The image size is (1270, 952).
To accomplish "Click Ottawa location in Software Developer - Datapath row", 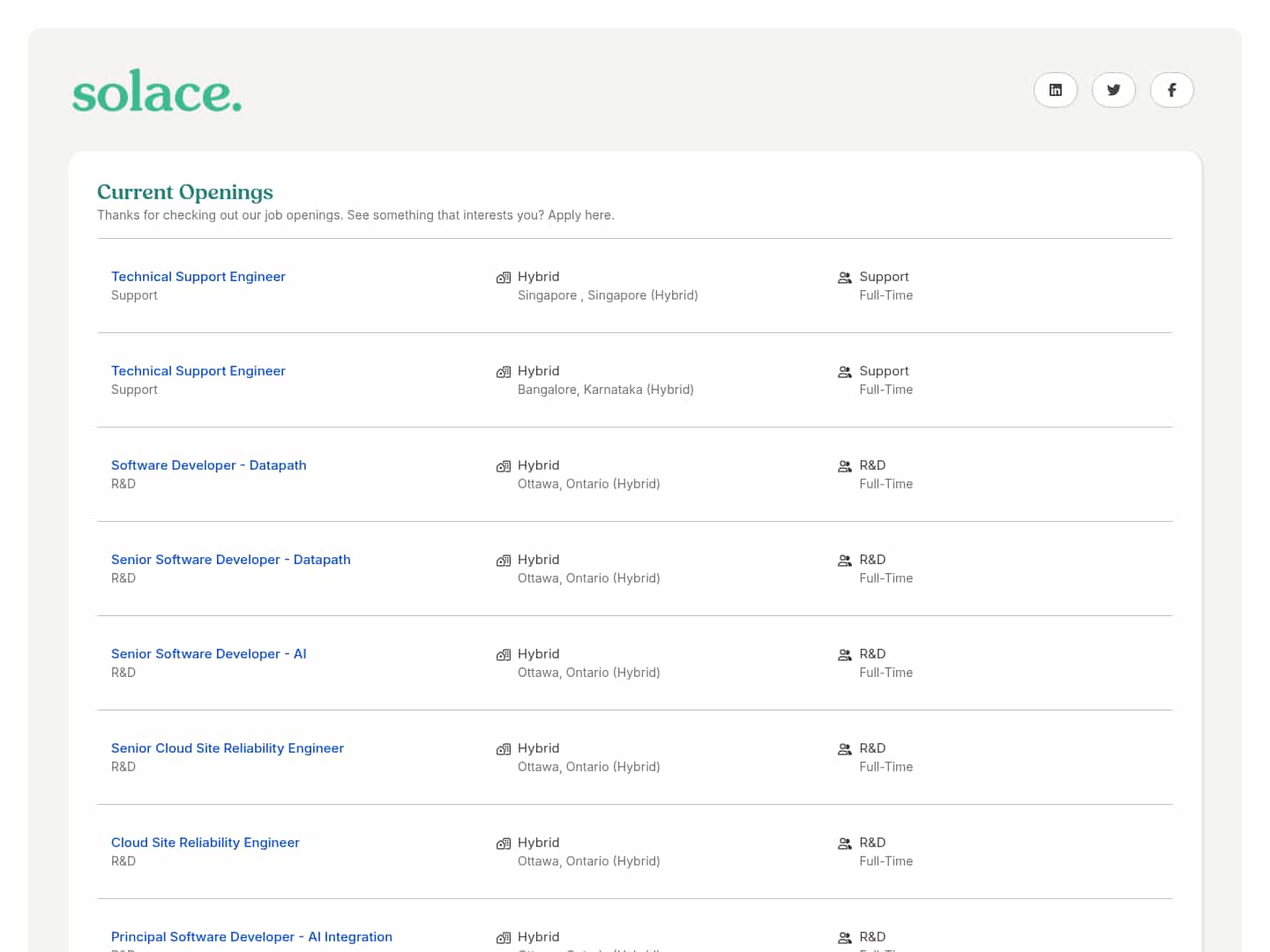I will click(x=589, y=484).
